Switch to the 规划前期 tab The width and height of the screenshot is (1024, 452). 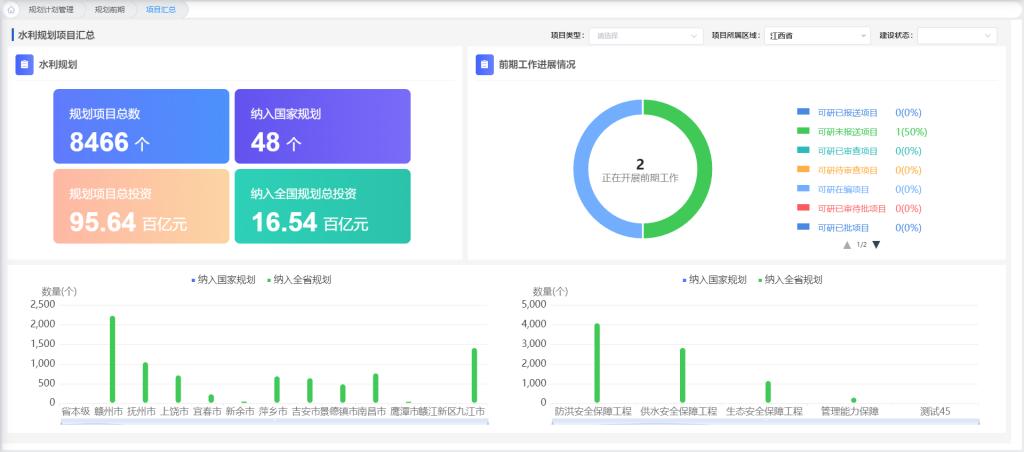coord(109,9)
